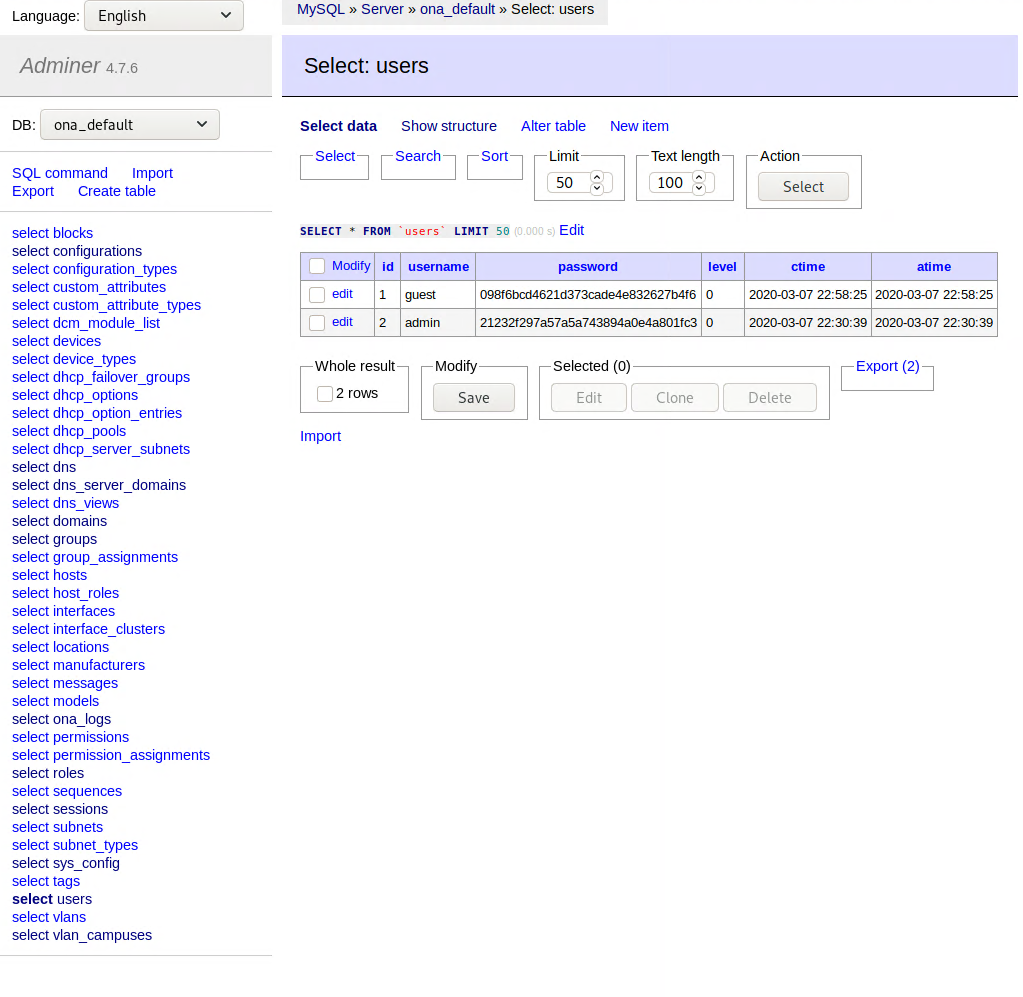Image resolution: width=1023 pixels, height=997 pixels.
Task: Open select hosts table
Action: [49, 576]
